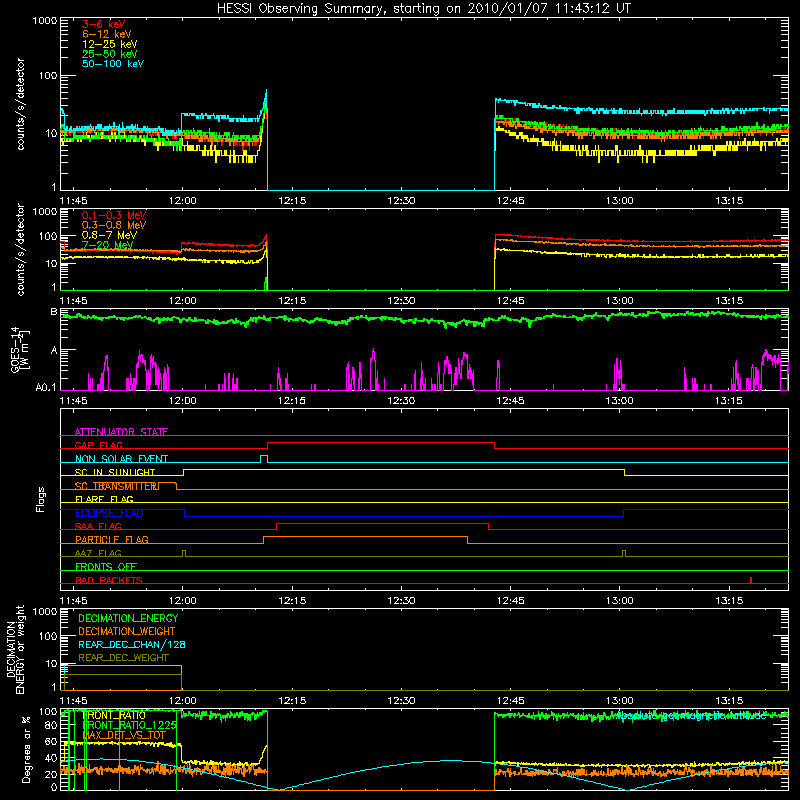Select the SC_IN_SUNLIGHT flag label
Image resolution: width=800 pixels, height=800 pixels.
click(x=115, y=472)
